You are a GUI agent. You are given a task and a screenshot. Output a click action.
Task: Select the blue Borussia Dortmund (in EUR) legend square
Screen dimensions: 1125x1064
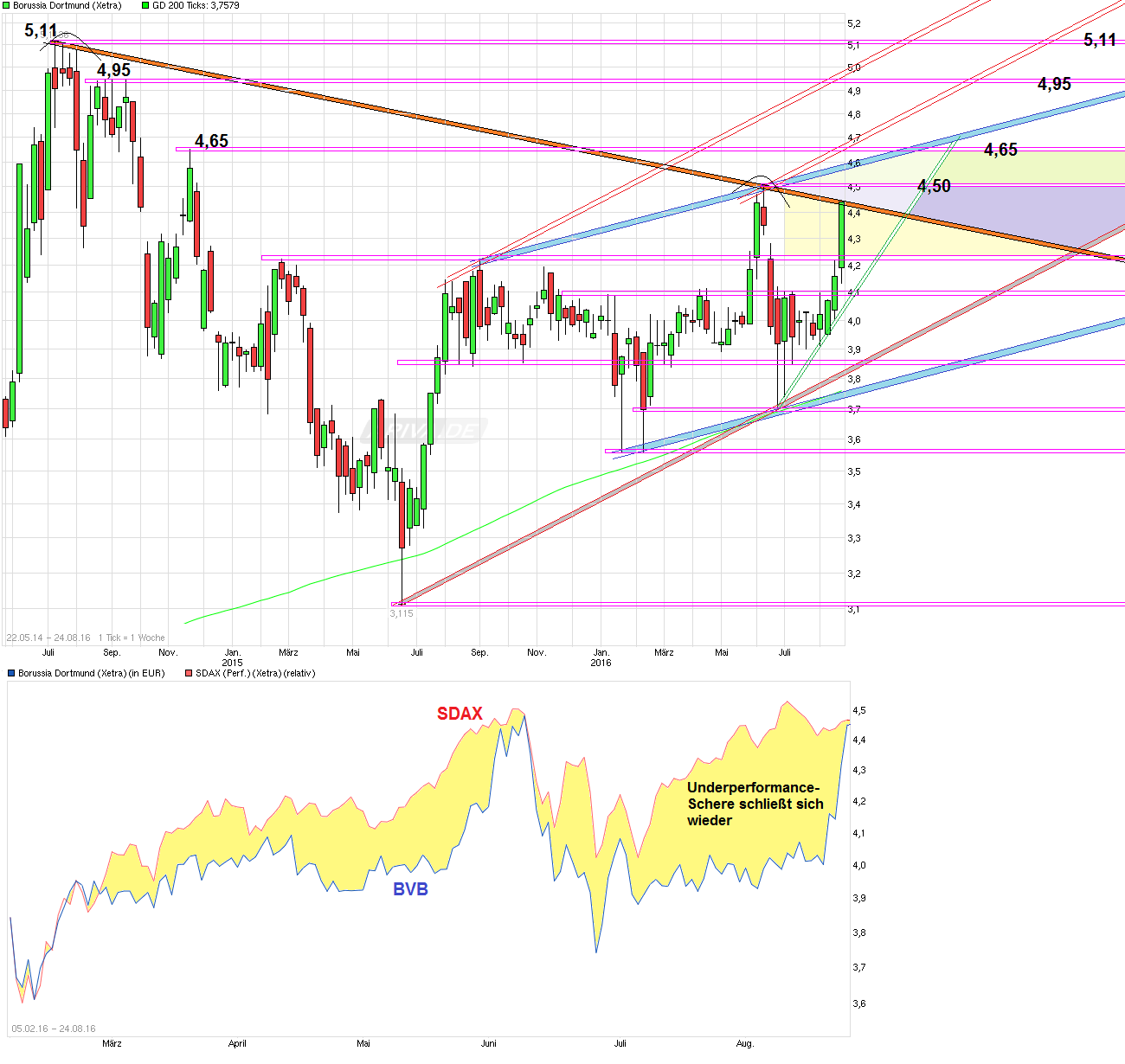coord(11,673)
